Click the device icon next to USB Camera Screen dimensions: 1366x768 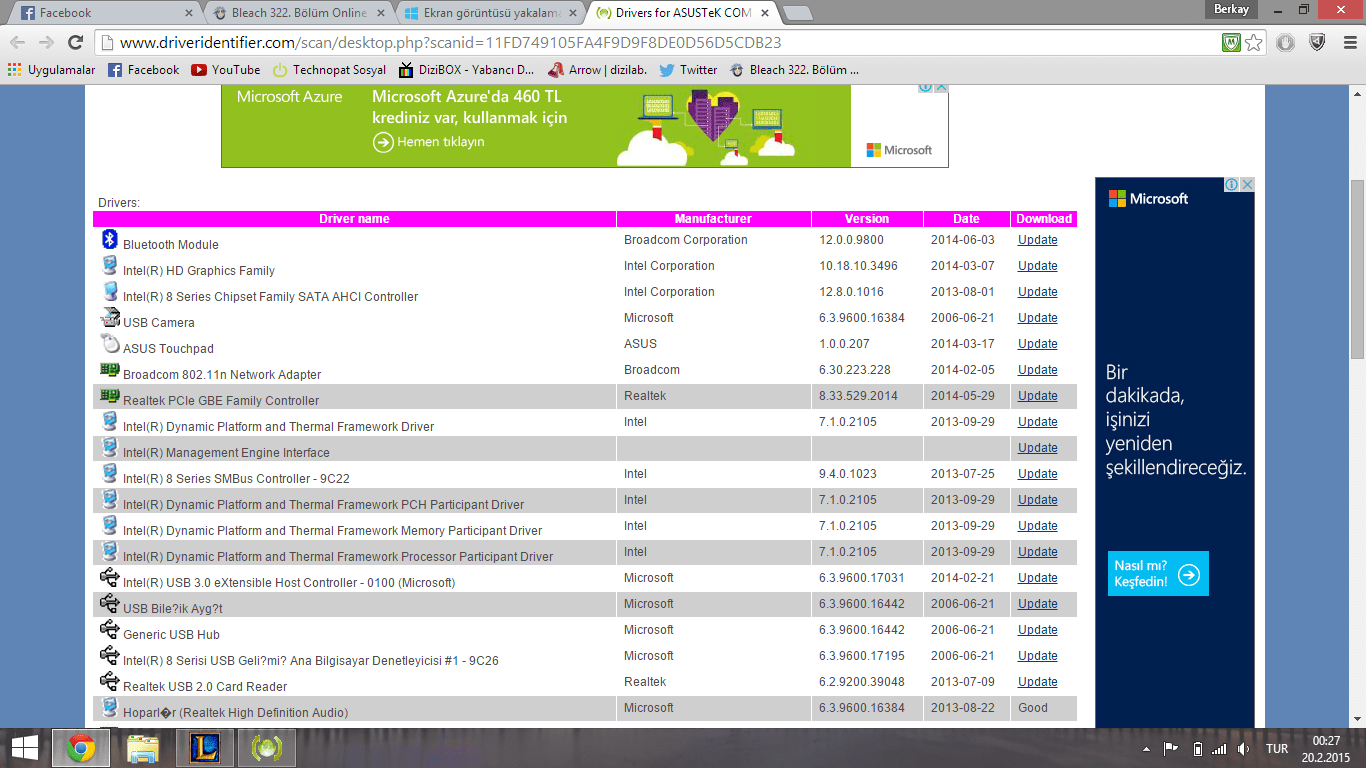(x=110, y=318)
